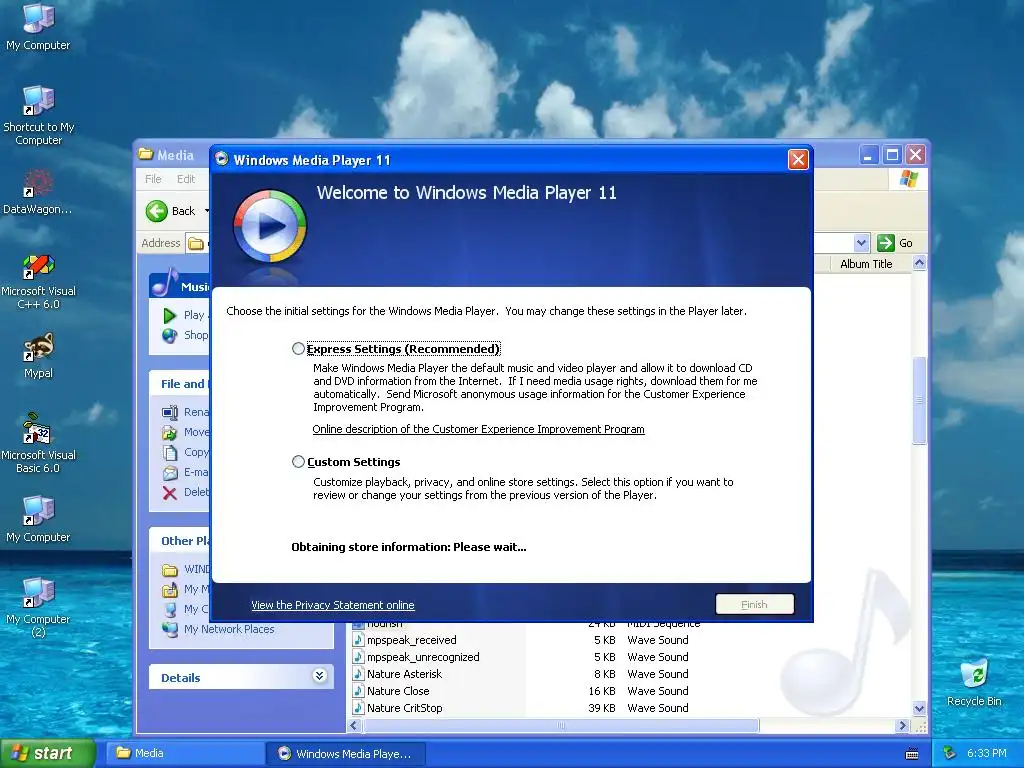This screenshot has width=1024, height=768.
Task: Switch to Media taskbar button
Action: 185,753
